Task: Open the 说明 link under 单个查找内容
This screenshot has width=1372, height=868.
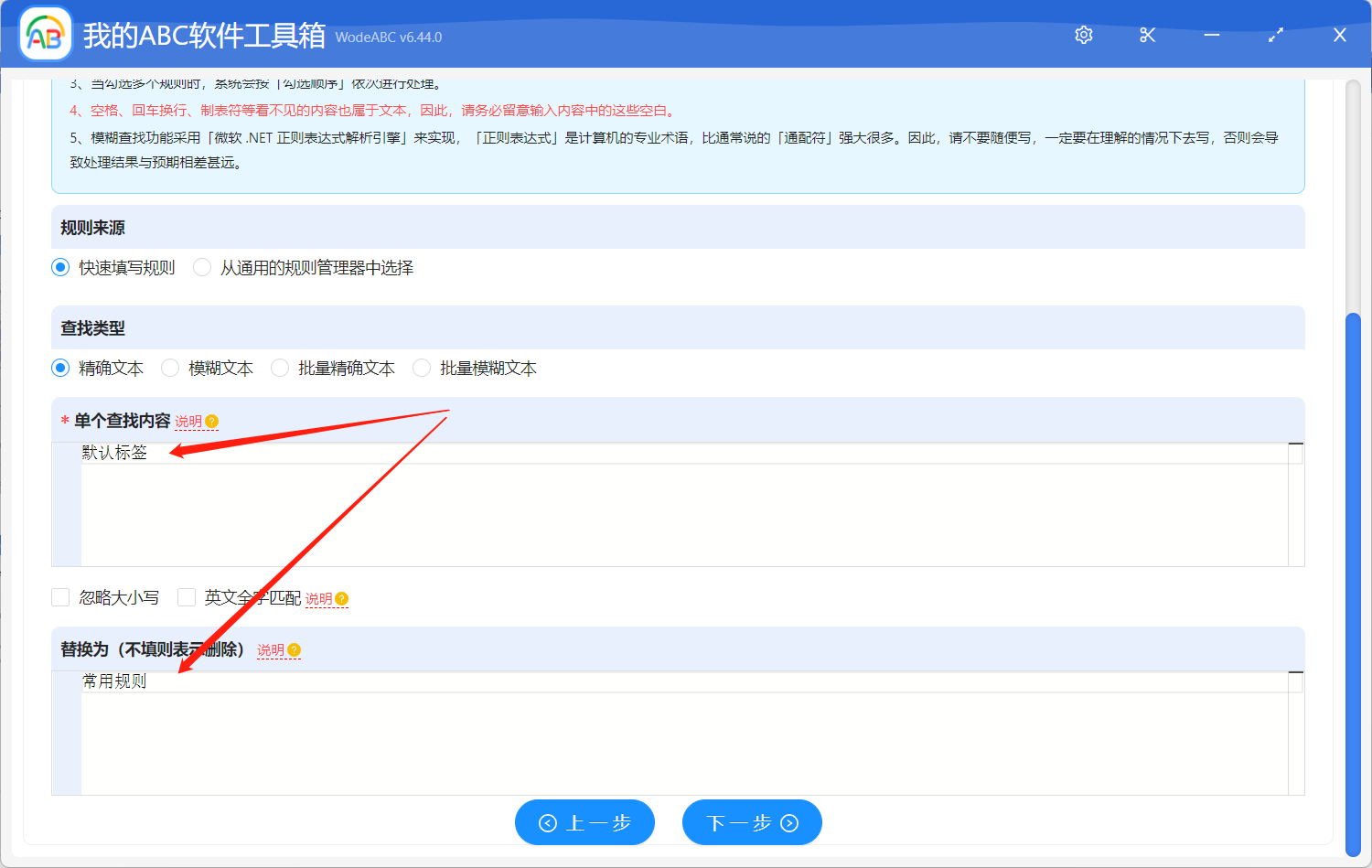Action: [x=189, y=422]
